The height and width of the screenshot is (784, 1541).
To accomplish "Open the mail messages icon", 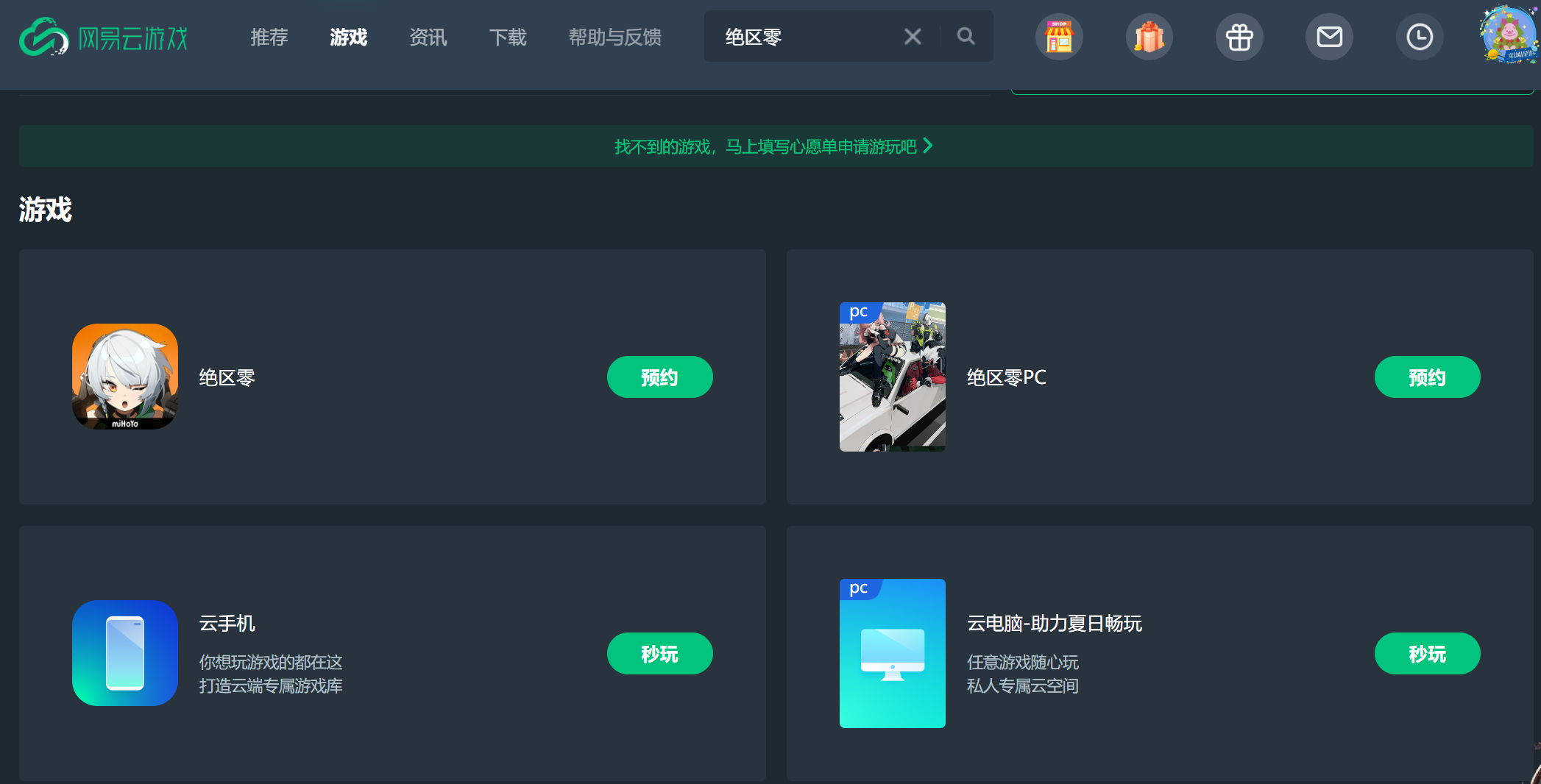I will pos(1329,37).
